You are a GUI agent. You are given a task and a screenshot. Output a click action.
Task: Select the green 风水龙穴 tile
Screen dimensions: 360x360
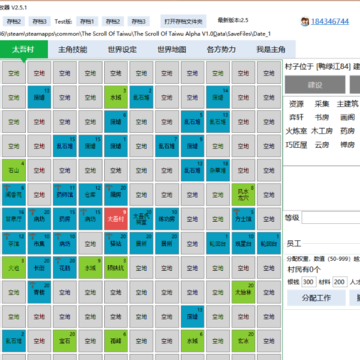pyautogui.click(x=243, y=195)
